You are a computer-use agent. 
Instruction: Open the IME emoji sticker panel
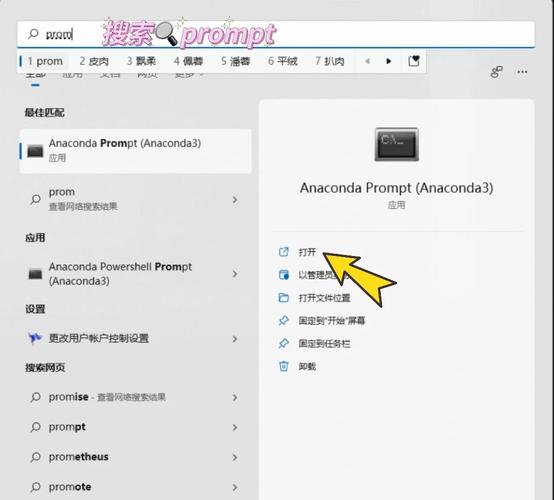click(x=414, y=61)
